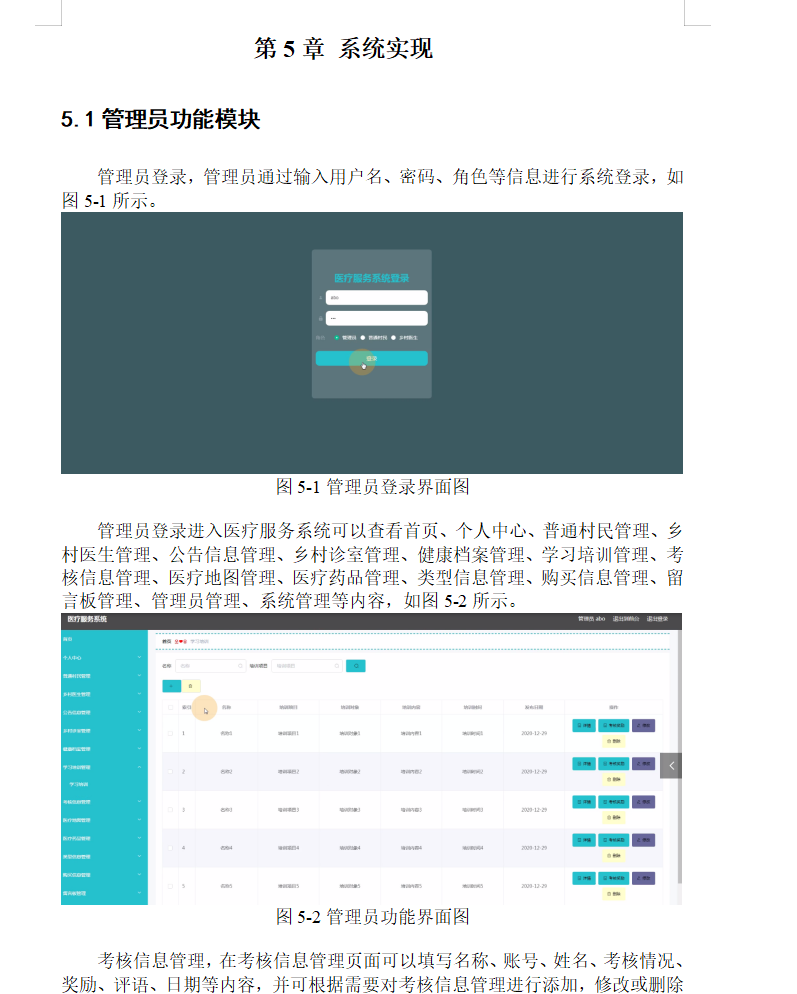The height and width of the screenshot is (994, 797).
Task: Click the teal add (+) button
Action: (171, 686)
